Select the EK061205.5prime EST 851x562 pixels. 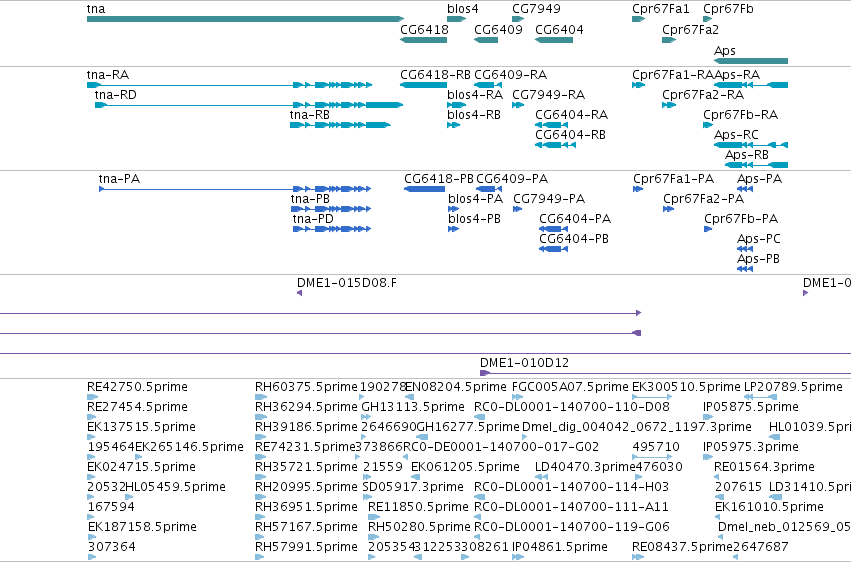(x=415, y=477)
